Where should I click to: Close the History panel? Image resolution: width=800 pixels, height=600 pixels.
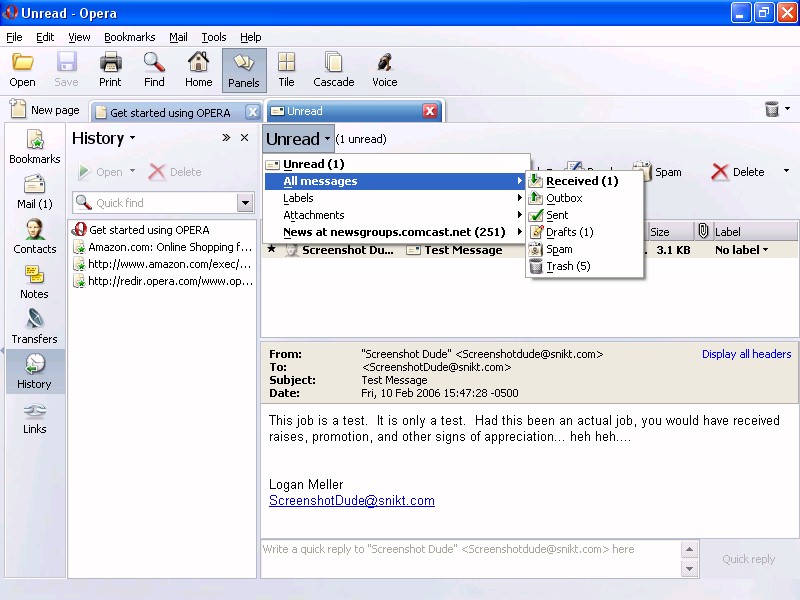(245, 138)
